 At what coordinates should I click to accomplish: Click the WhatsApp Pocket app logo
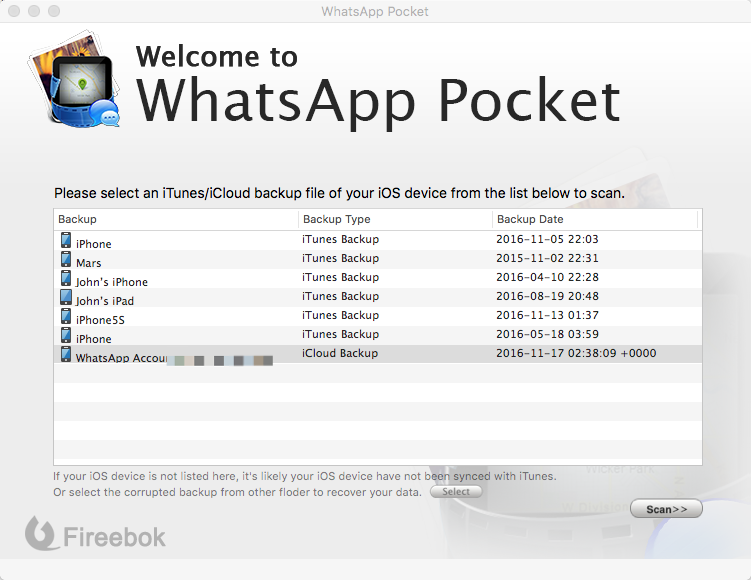[74, 80]
